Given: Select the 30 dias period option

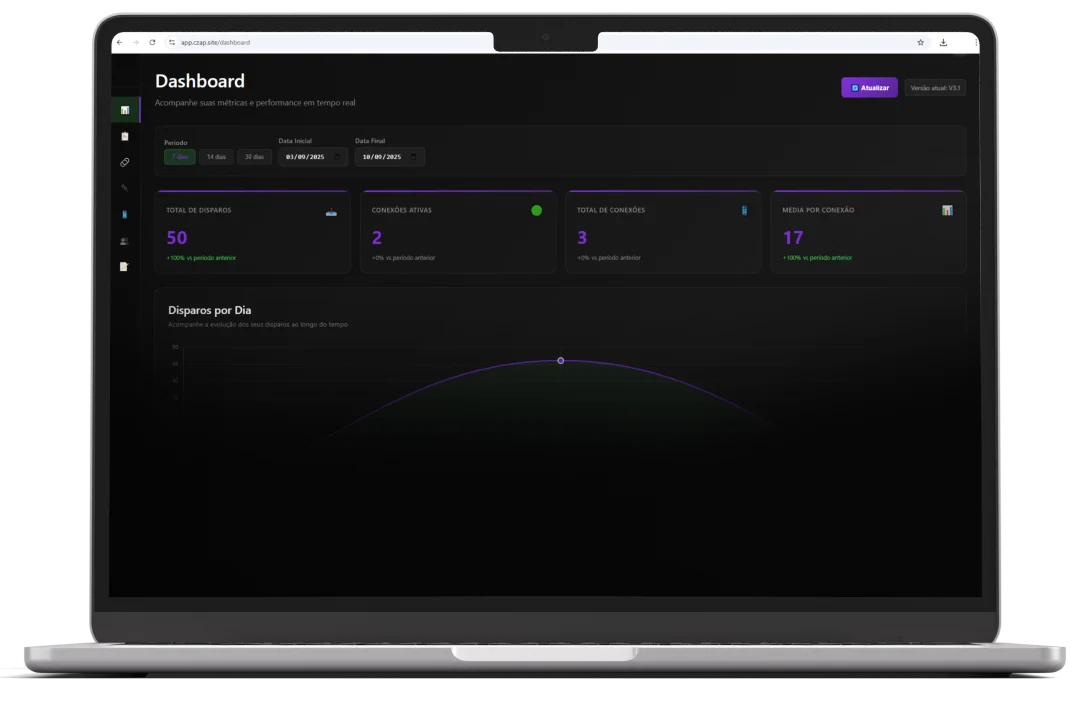Looking at the screenshot, I should pos(254,157).
